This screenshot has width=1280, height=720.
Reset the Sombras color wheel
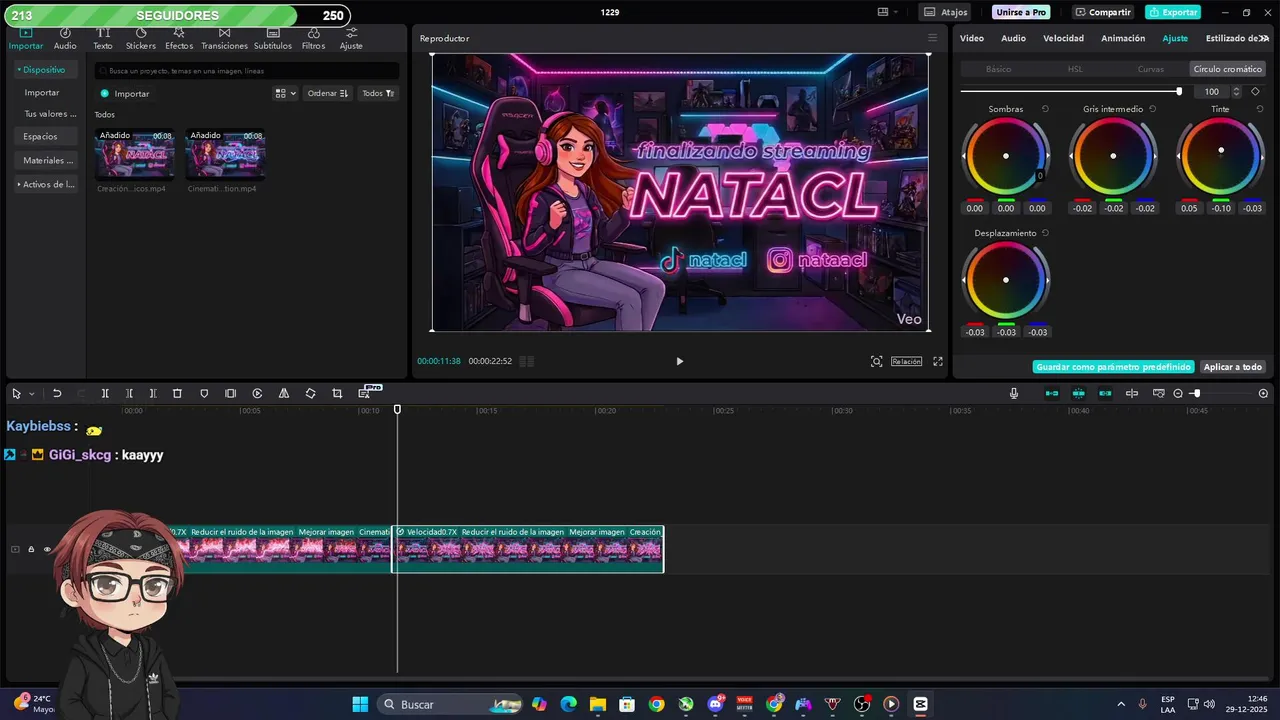(1045, 109)
